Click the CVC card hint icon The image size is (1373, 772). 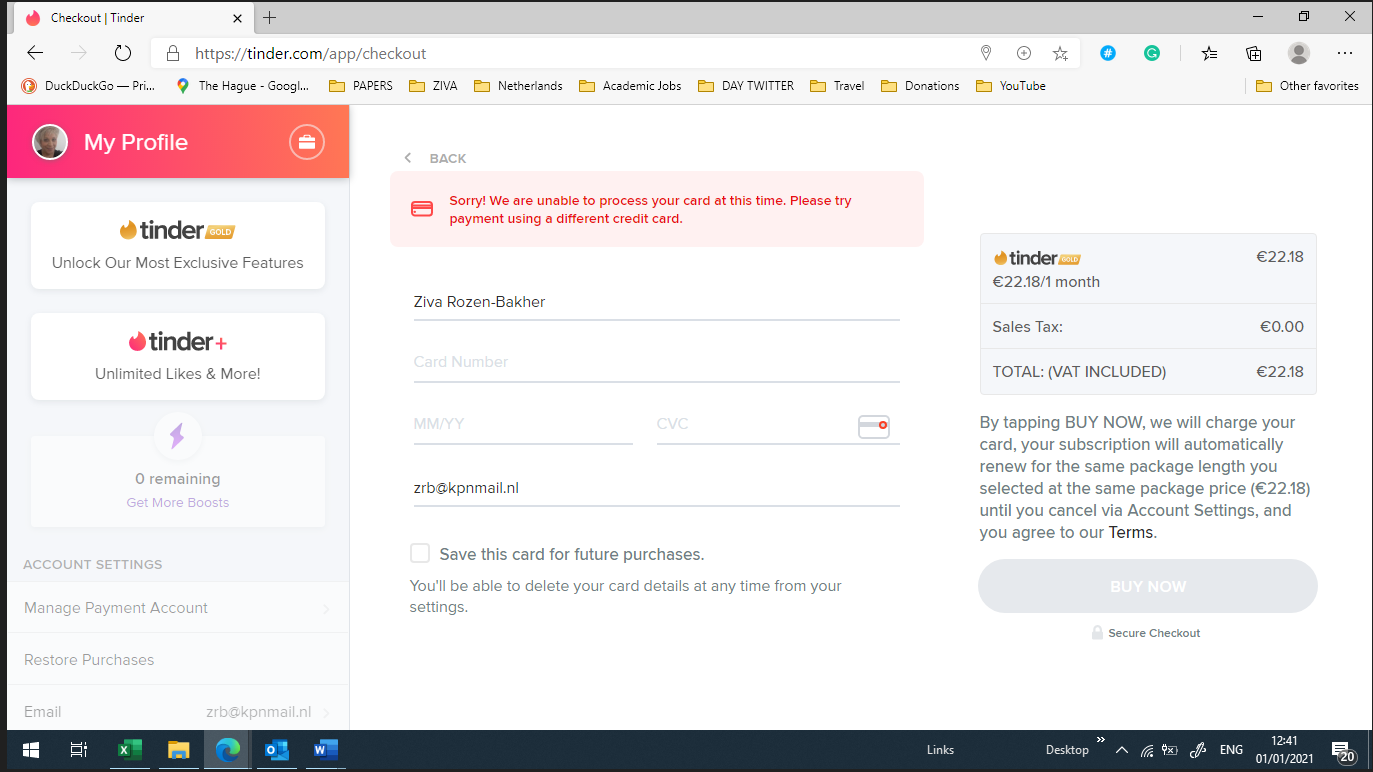point(874,426)
